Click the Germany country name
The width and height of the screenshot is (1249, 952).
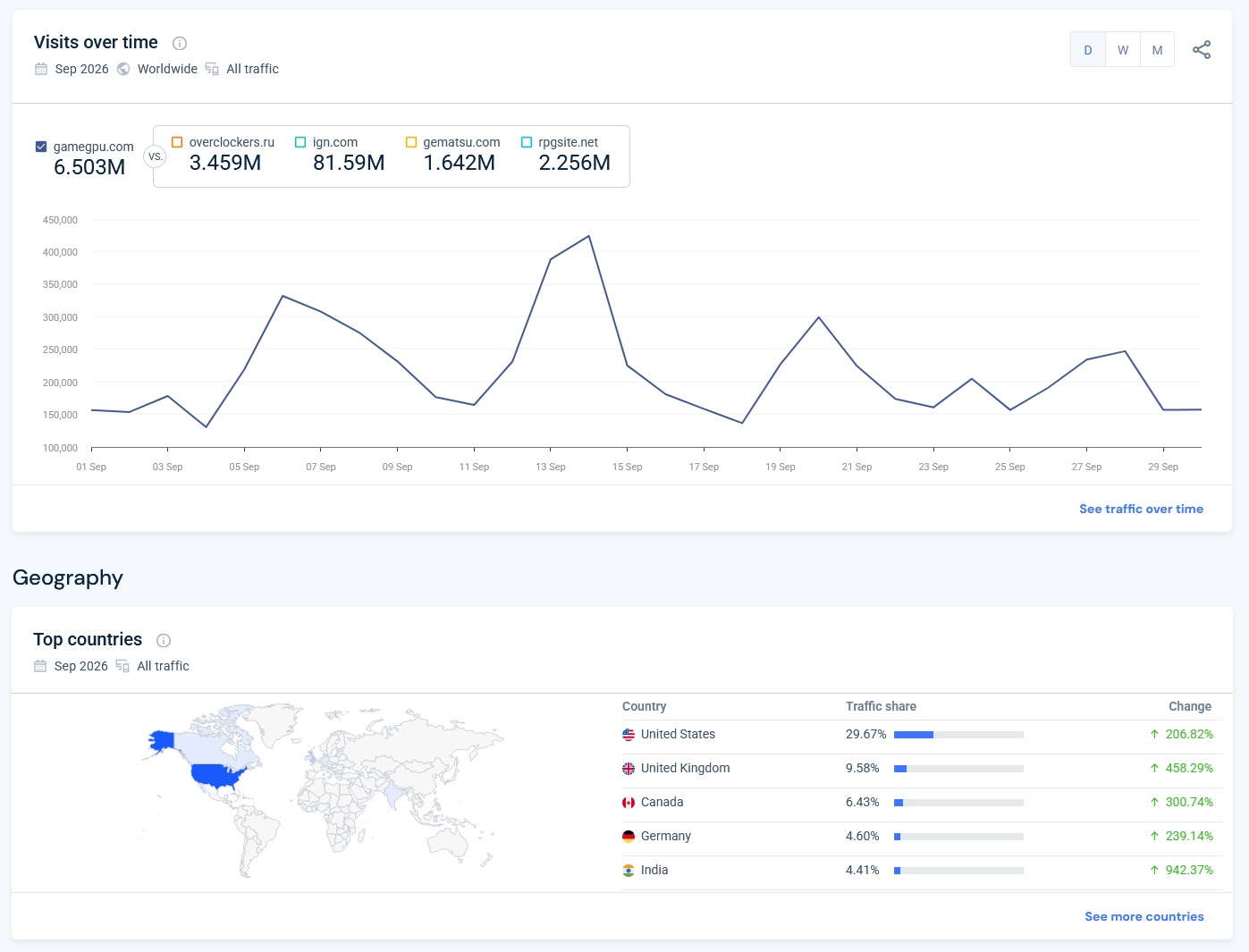pos(666,836)
